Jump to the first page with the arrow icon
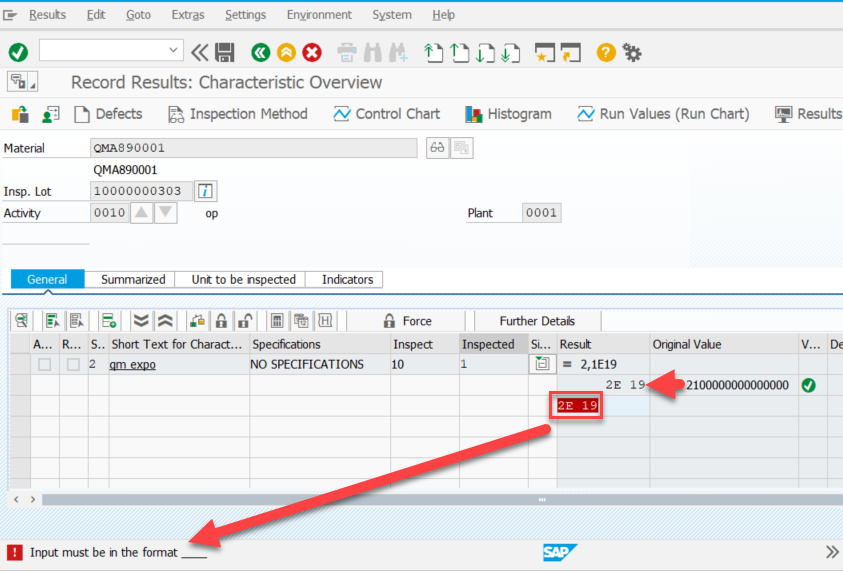 (x=433, y=53)
